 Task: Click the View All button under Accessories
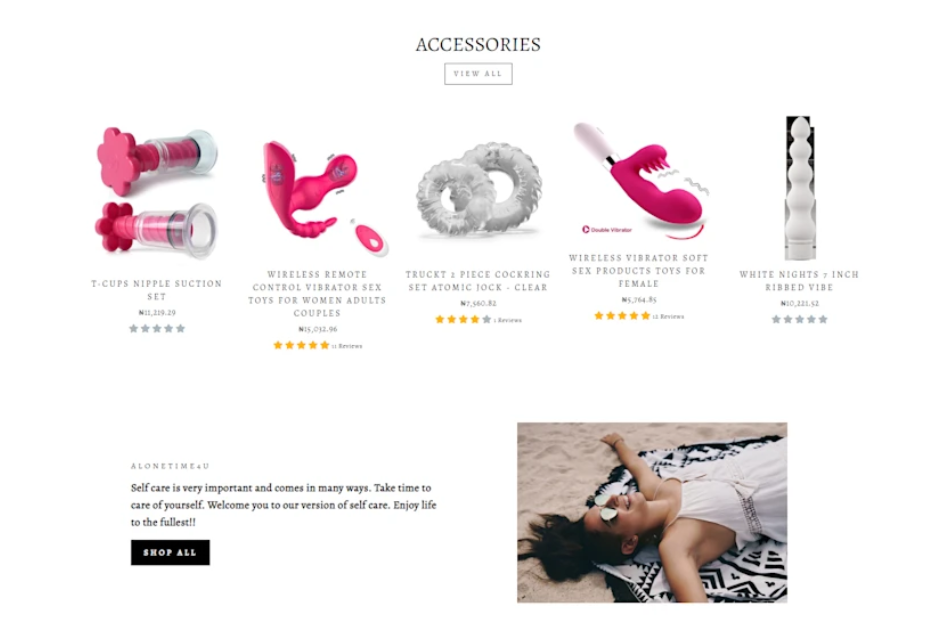coord(478,74)
